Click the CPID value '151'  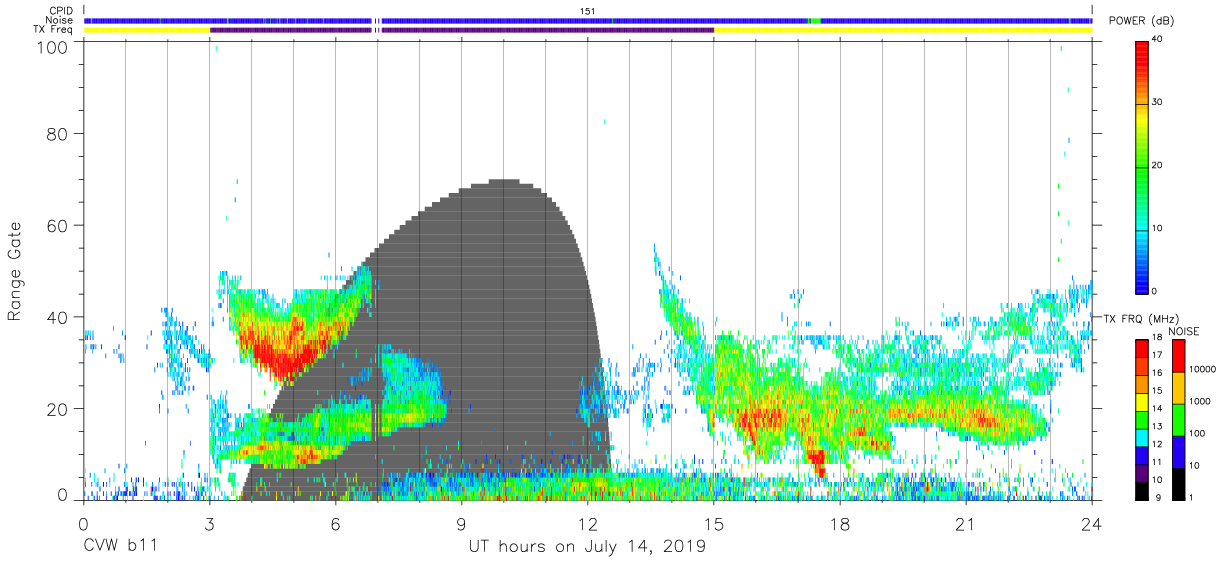tap(588, 11)
